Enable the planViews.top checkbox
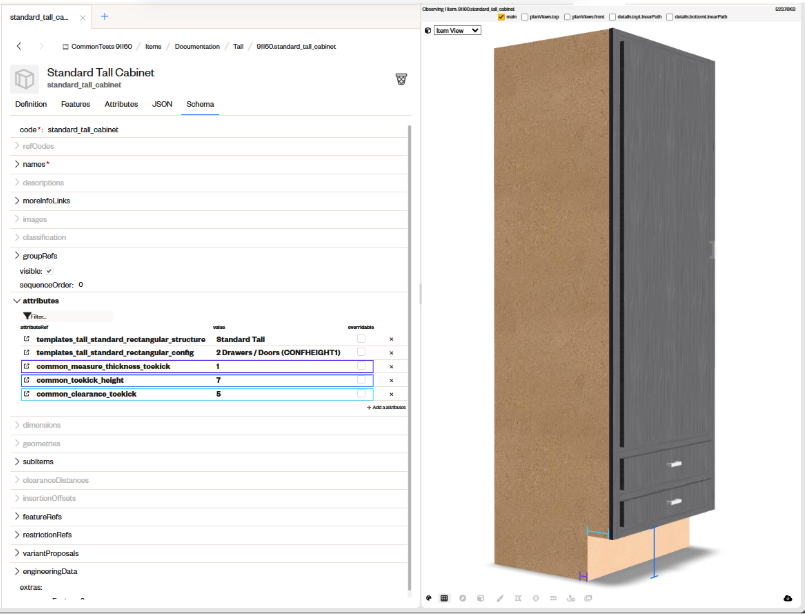This screenshot has width=805, height=614. pyautogui.click(x=525, y=17)
